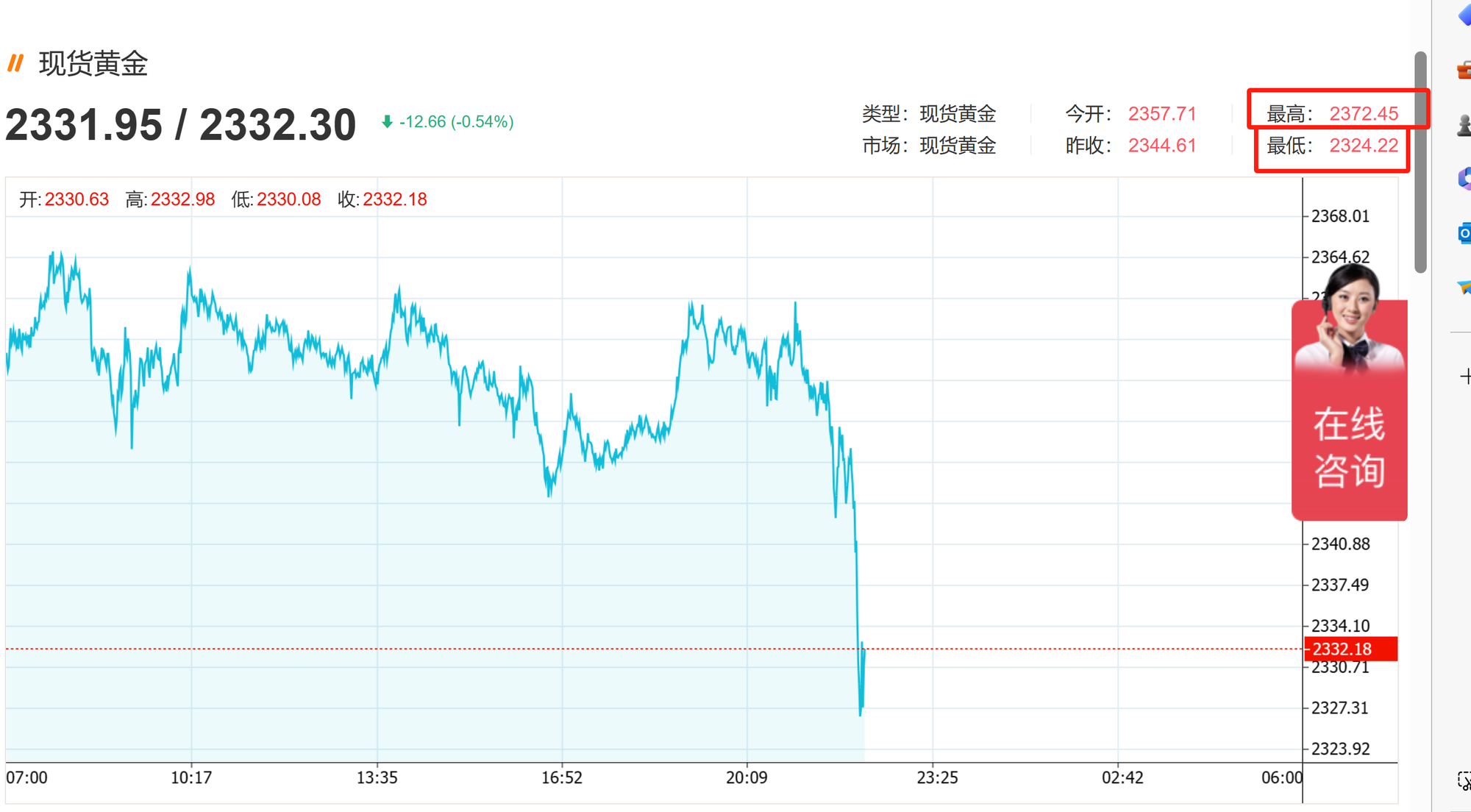Click the page vertical scrollbar thumb
The image size is (1471, 812).
[1420, 162]
